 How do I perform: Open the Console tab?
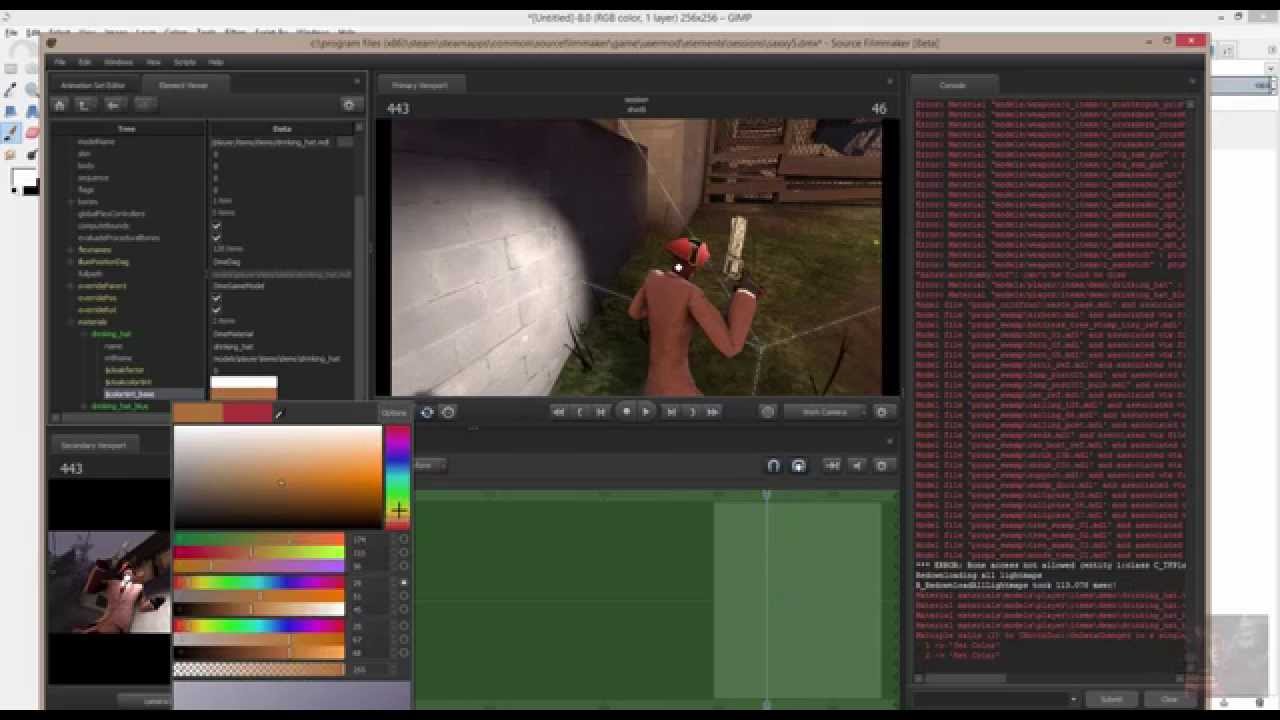point(953,86)
